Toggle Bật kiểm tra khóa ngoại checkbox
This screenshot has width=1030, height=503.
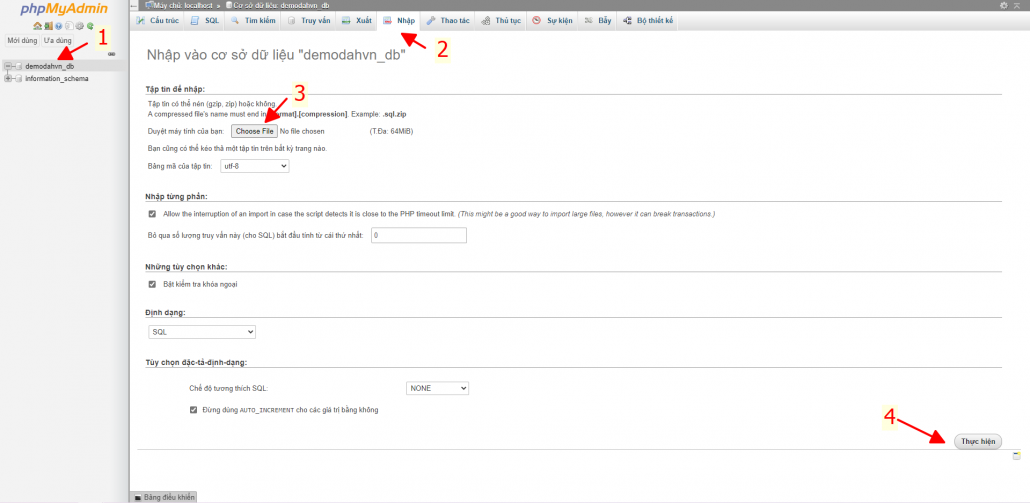point(152,284)
